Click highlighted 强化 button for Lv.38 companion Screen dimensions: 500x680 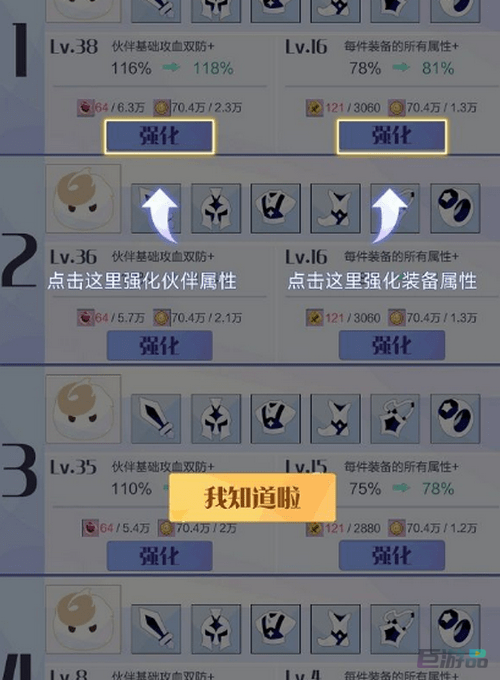pos(159,137)
